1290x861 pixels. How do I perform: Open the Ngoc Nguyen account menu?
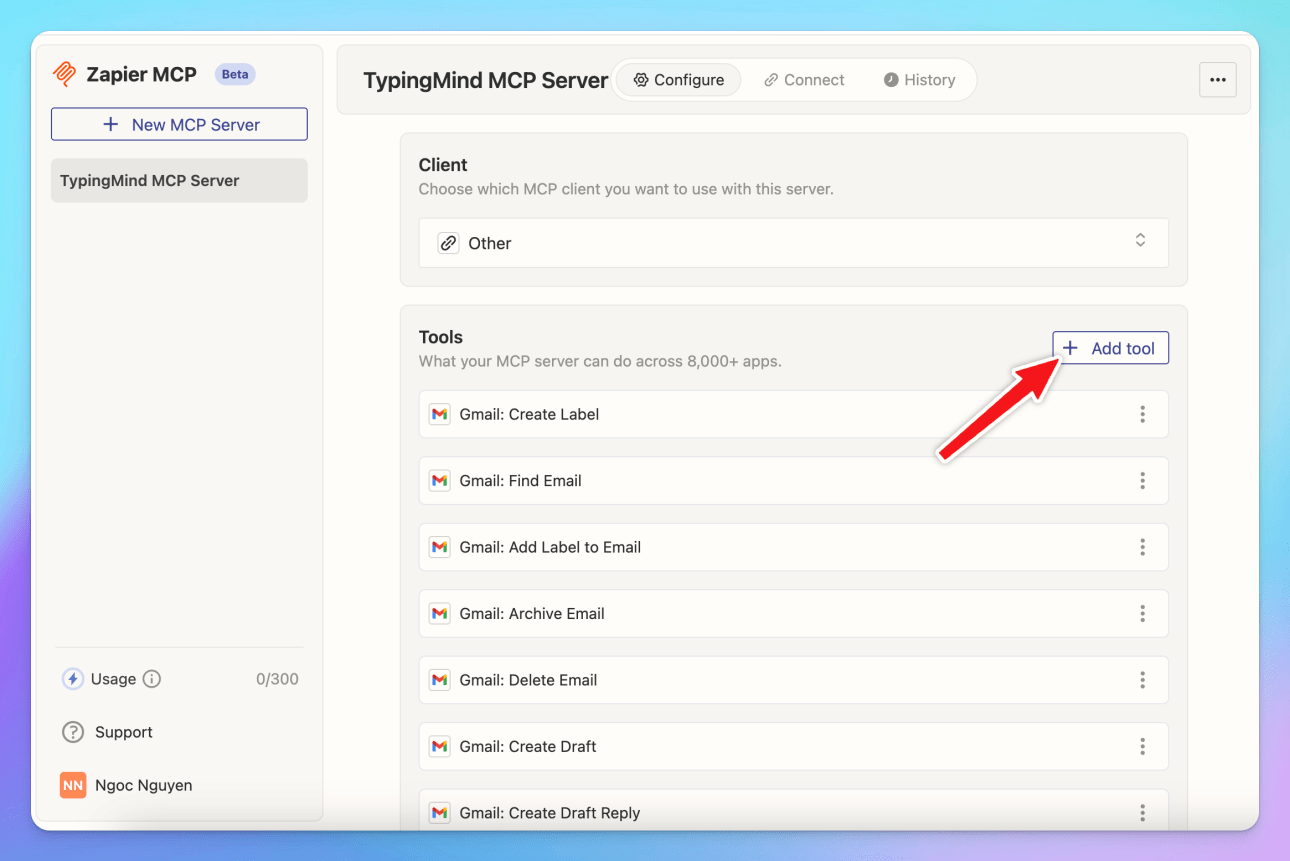coord(126,785)
